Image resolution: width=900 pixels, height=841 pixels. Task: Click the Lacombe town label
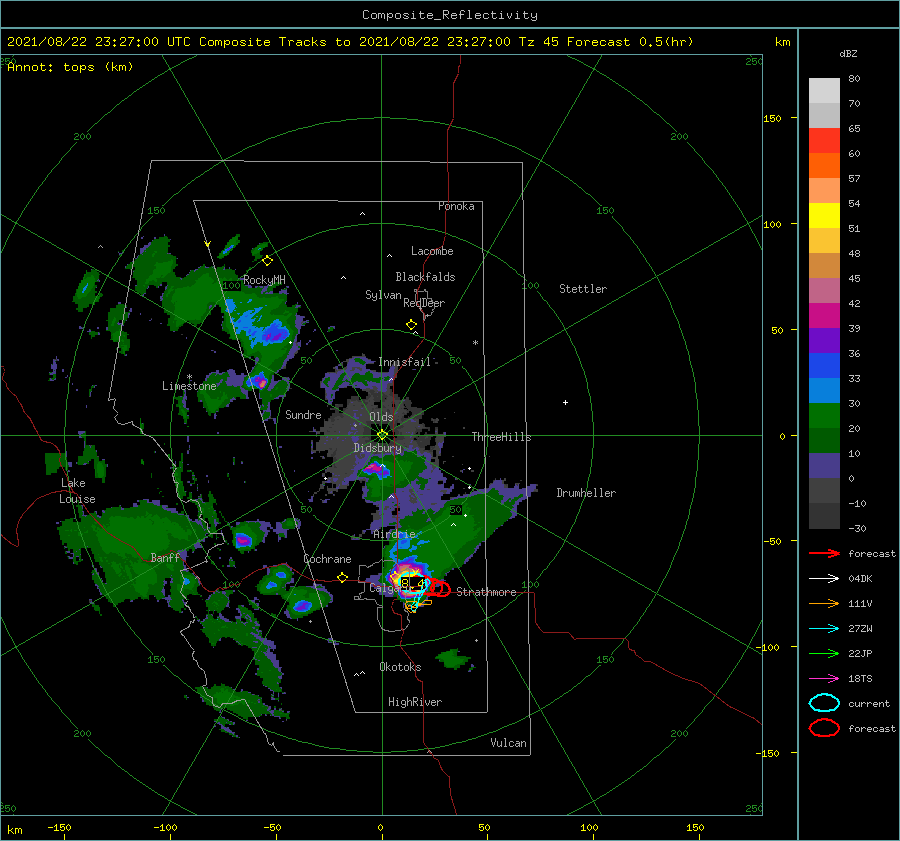click(x=432, y=251)
